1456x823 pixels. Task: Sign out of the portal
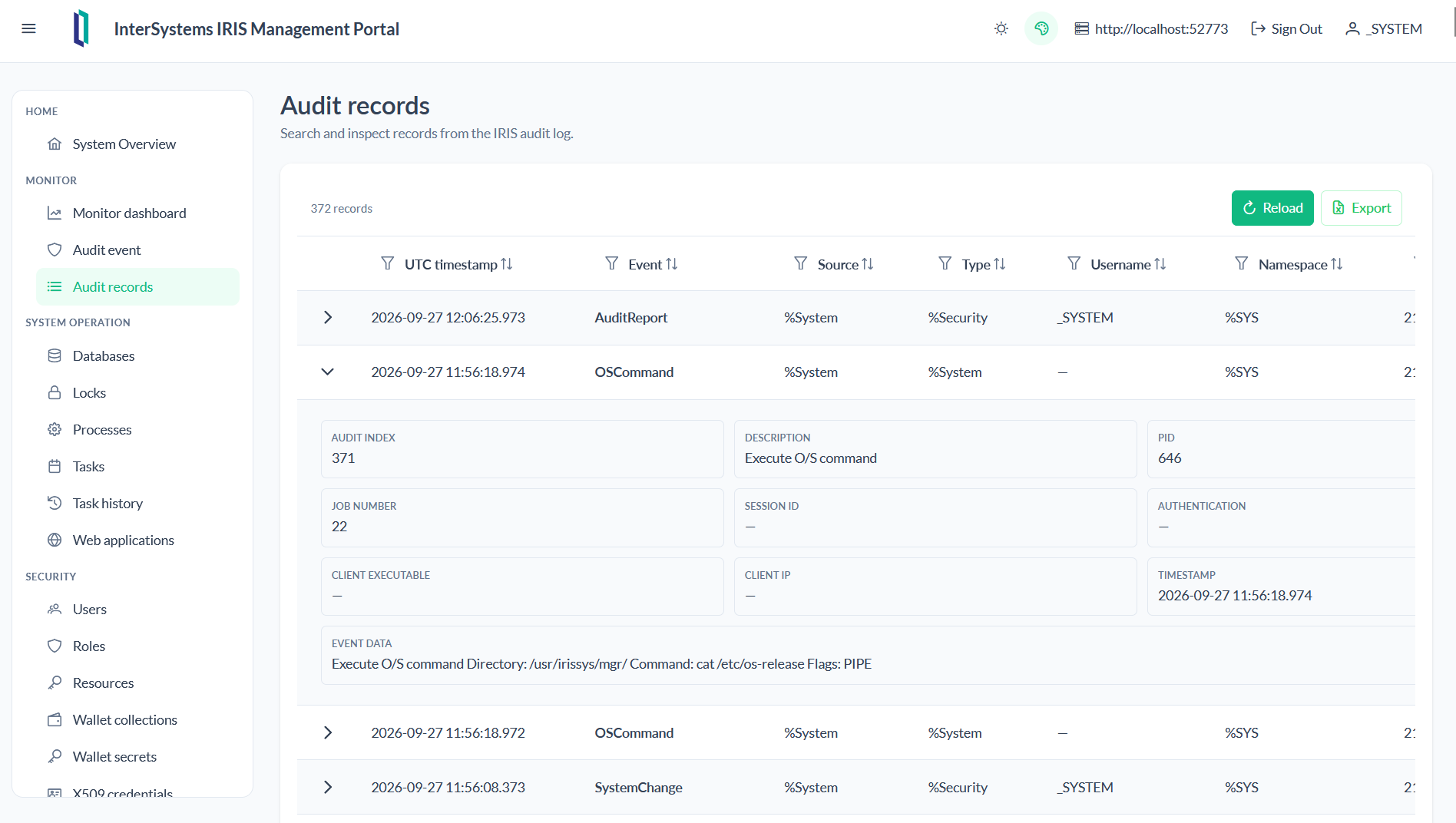click(1286, 29)
